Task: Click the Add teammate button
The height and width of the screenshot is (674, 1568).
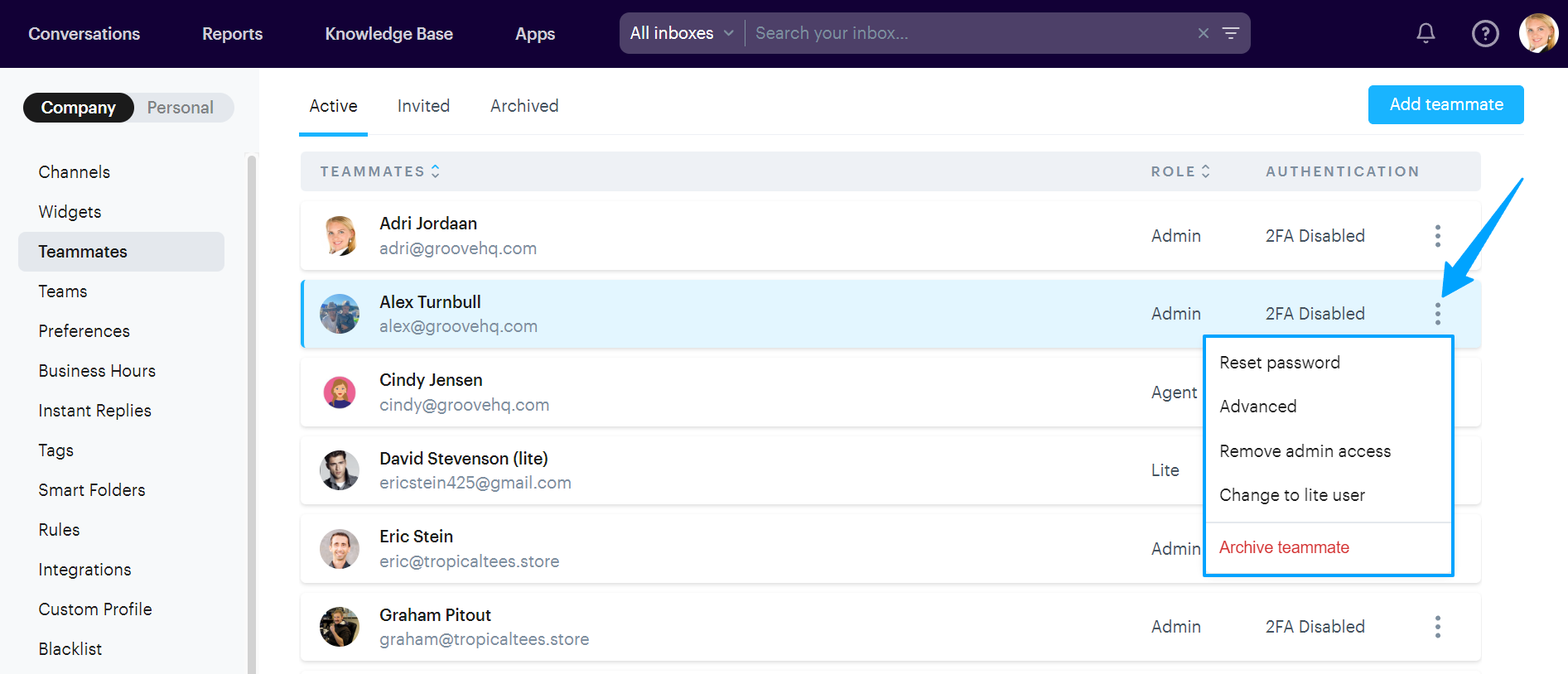Action: (1445, 104)
